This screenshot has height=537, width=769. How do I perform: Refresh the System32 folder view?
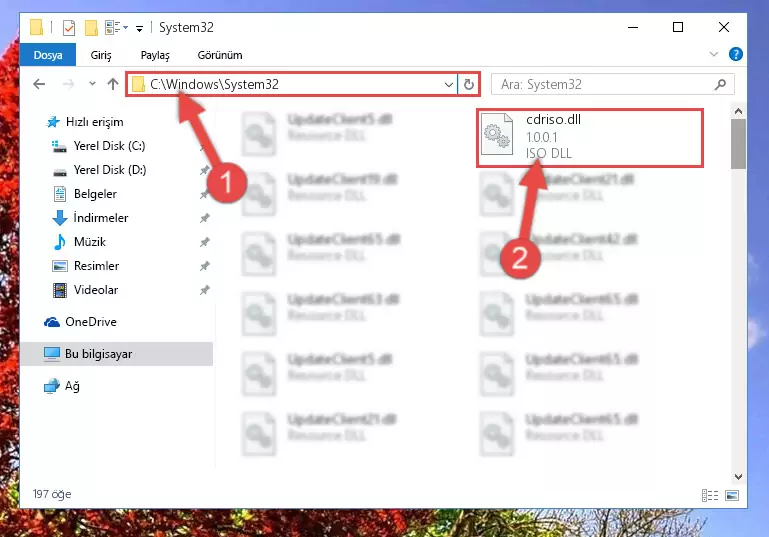468,84
